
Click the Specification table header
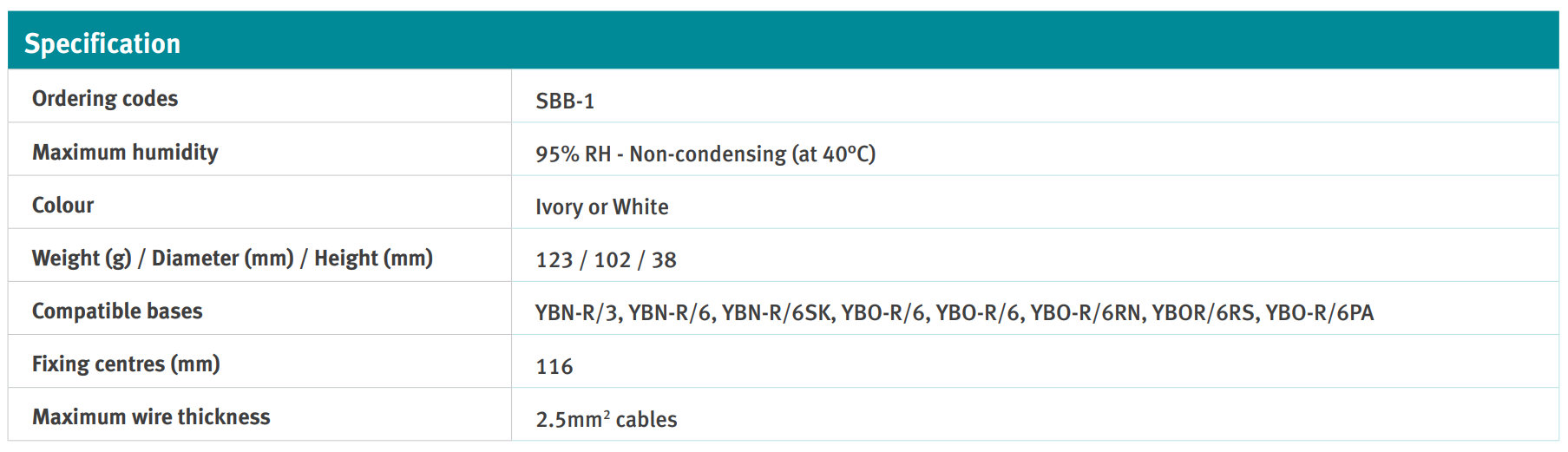pos(102,43)
